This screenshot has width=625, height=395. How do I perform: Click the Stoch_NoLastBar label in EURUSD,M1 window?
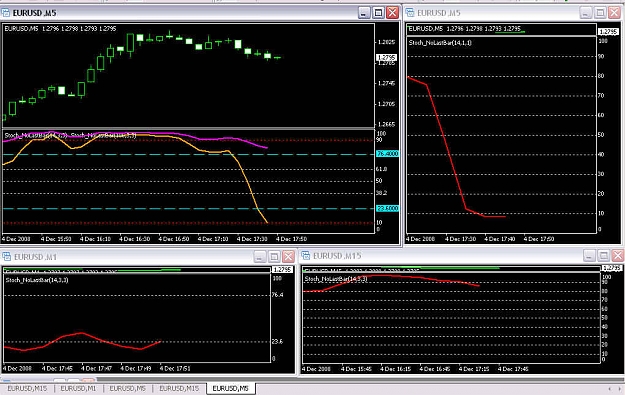(37, 280)
